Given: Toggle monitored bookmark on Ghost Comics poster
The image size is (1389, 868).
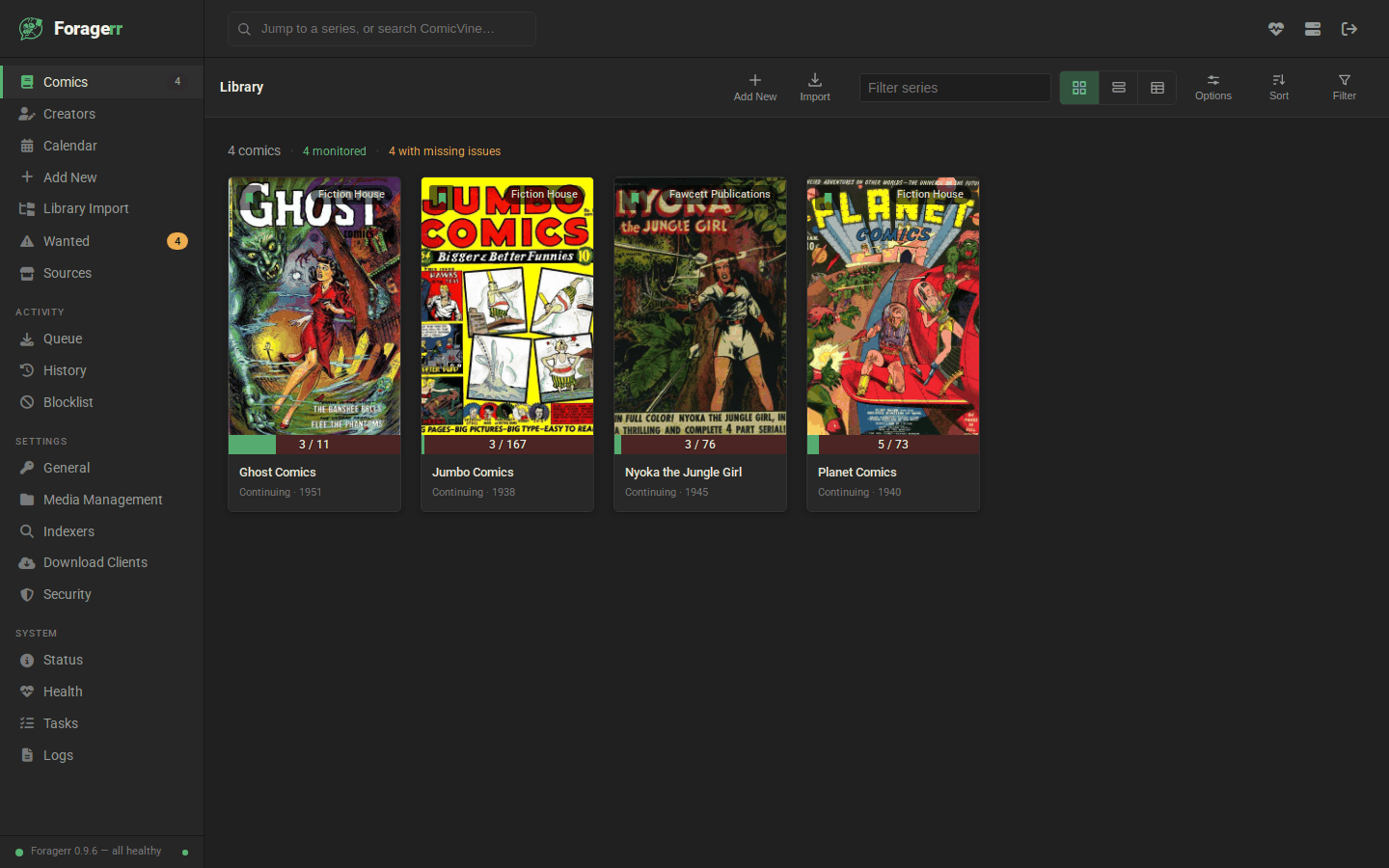Looking at the screenshot, I should pos(248,197).
